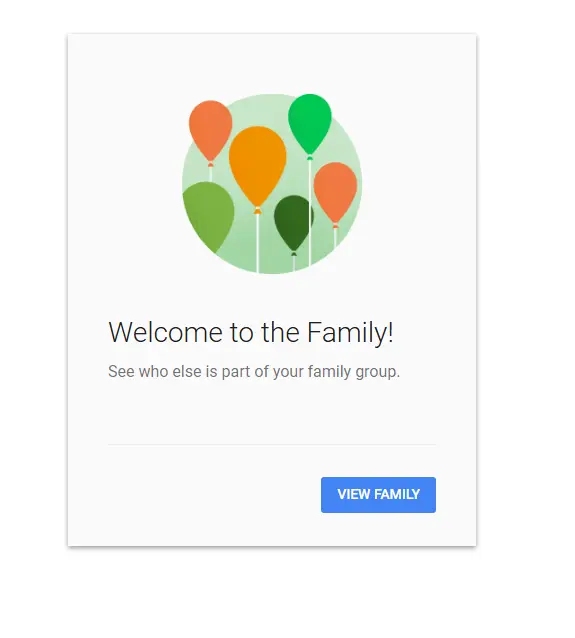Select the word Family! in the heading
Viewport: 575px width, 638px height.
pos(350,332)
